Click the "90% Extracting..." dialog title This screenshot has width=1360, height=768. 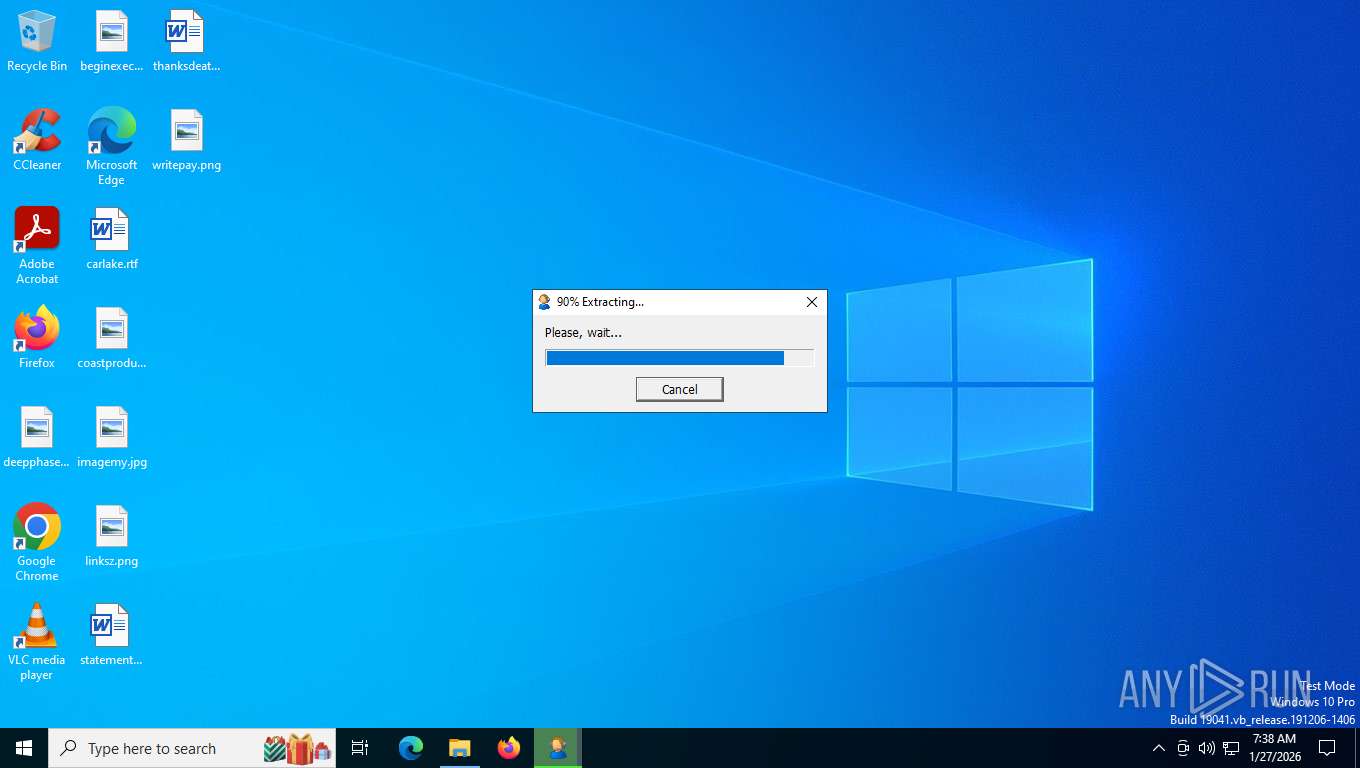(600, 302)
